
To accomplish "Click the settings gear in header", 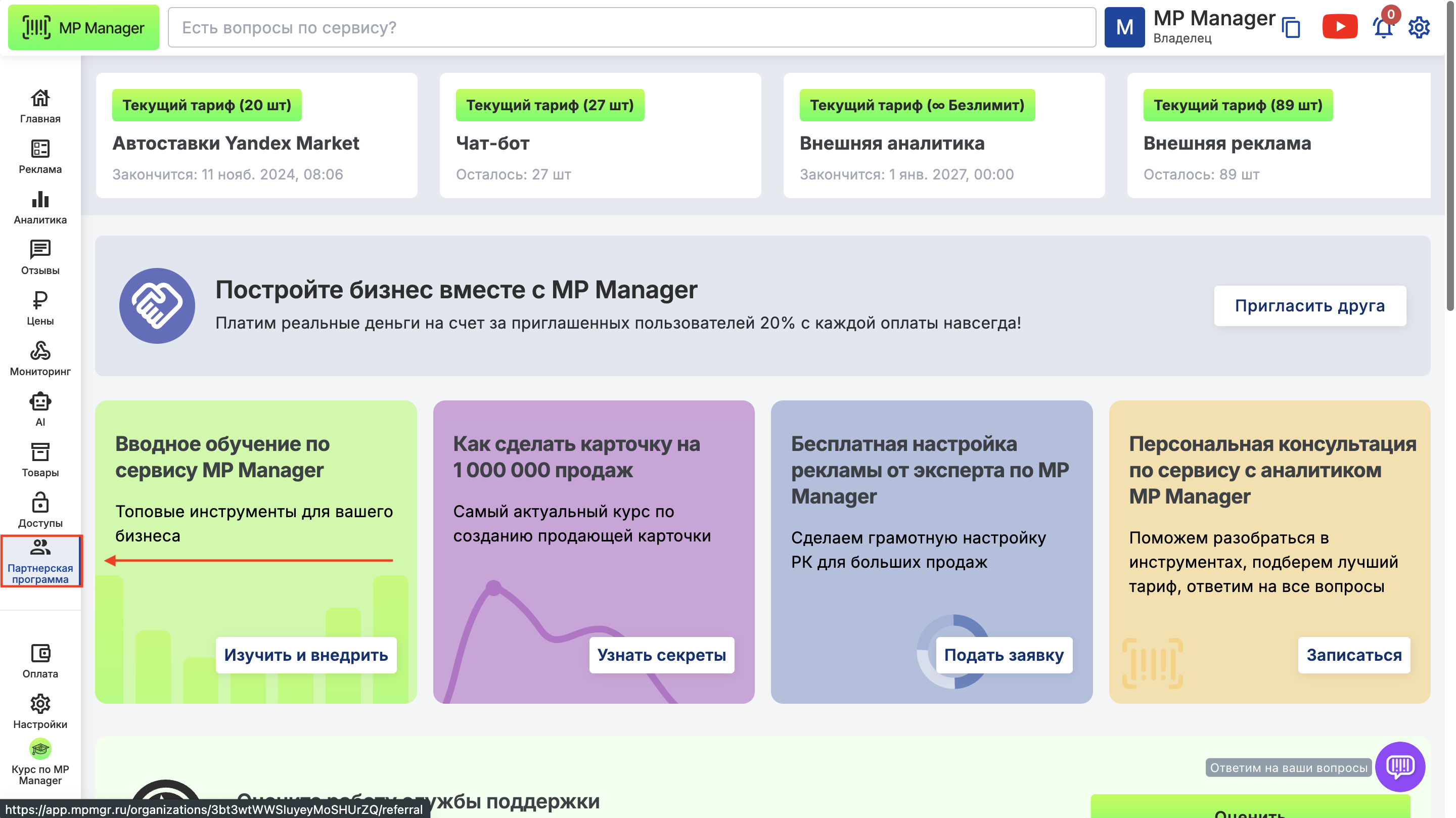I will (1418, 27).
